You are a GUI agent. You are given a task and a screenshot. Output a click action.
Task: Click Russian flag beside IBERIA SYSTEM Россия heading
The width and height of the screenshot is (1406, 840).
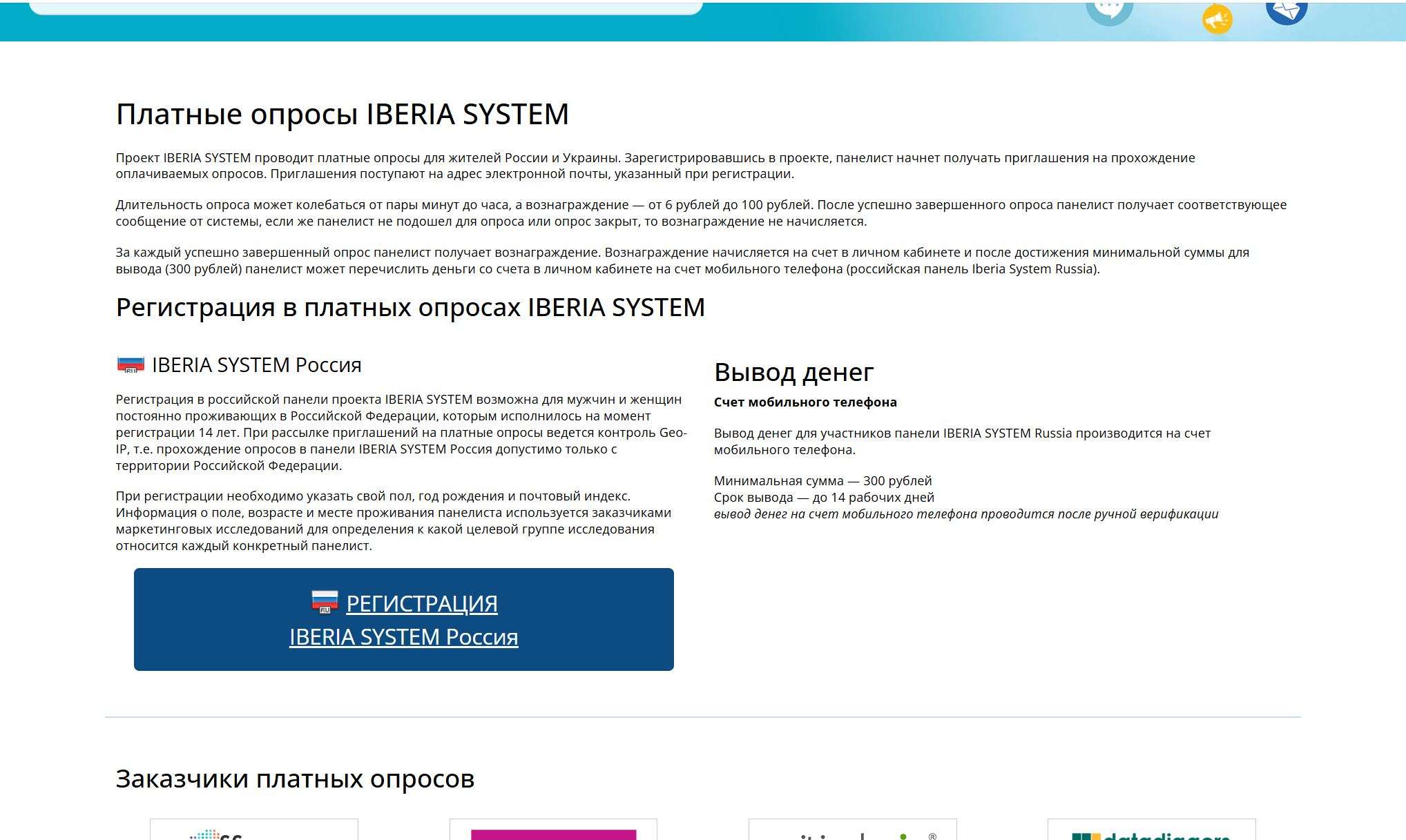point(131,364)
